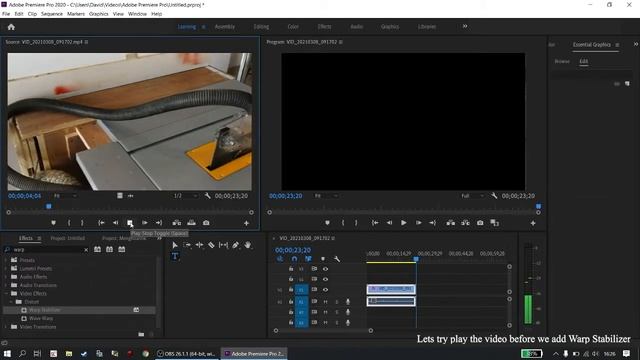Filter effects by Accelerated Effects badge
This screenshot has width=640, height=360.
click(97, 249)
